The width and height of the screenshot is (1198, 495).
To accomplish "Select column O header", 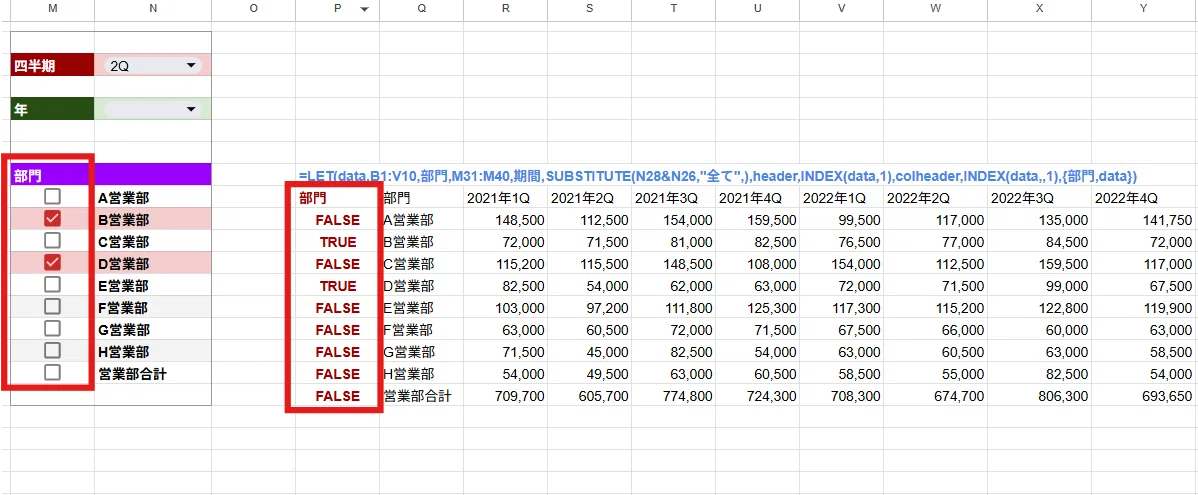I will coord(253,8).
